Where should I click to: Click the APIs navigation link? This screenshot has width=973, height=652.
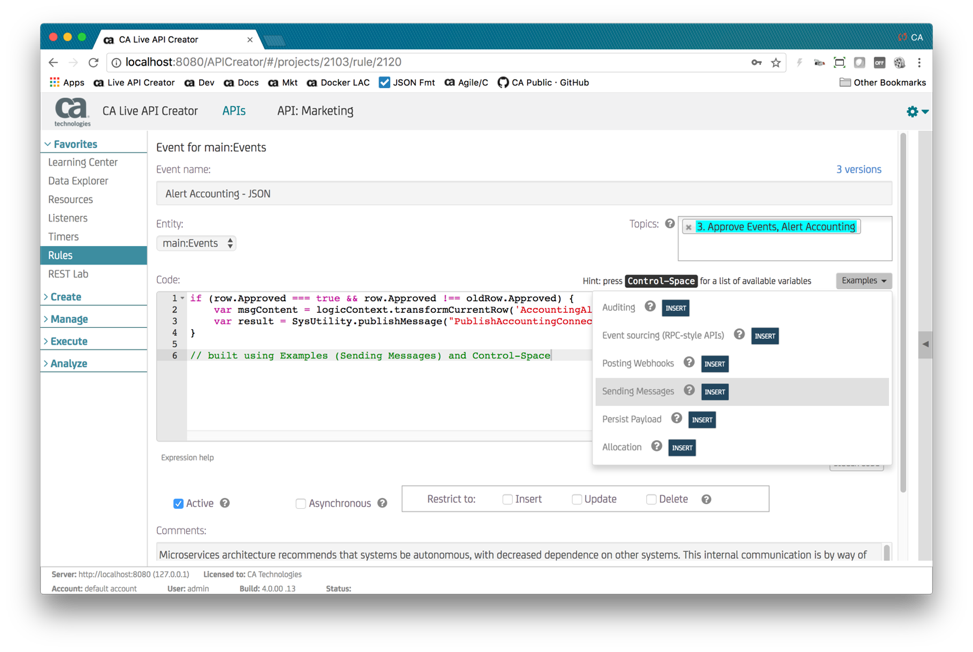tap(234, 110)
